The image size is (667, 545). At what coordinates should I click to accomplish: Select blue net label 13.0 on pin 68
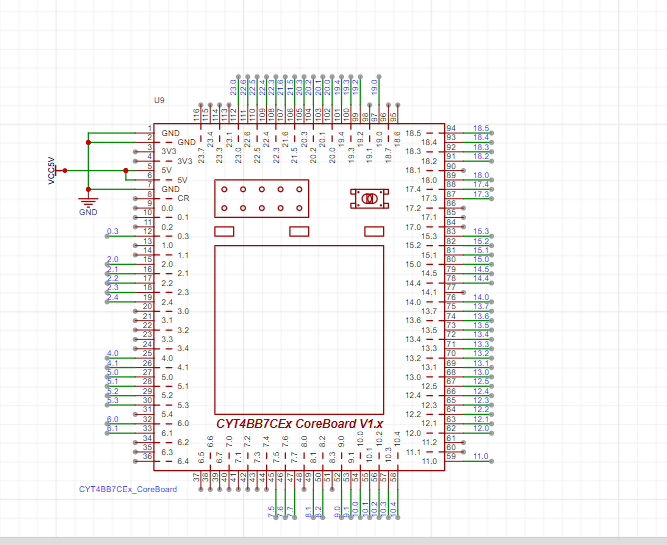tap(481, 372)
